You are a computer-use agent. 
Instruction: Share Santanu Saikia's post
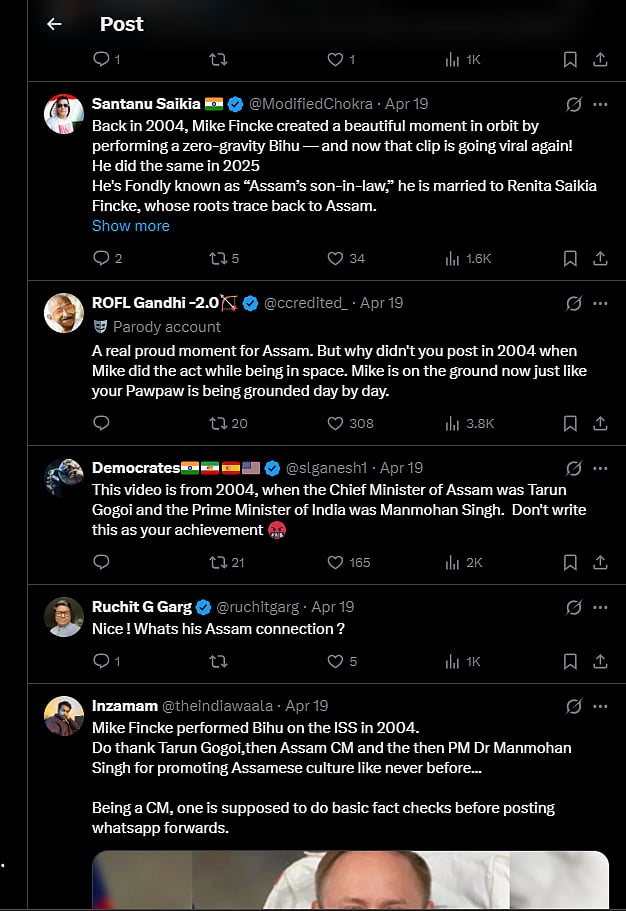click(600, 258)
